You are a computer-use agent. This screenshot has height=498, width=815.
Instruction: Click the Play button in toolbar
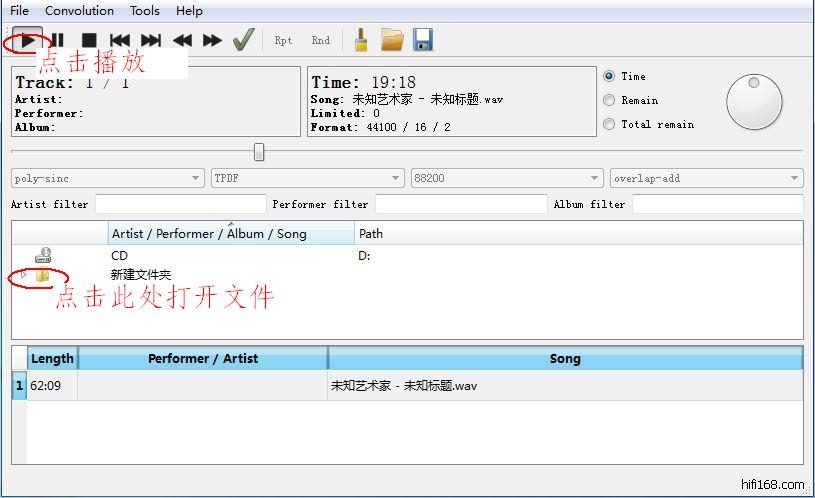(x=27, y=40)
